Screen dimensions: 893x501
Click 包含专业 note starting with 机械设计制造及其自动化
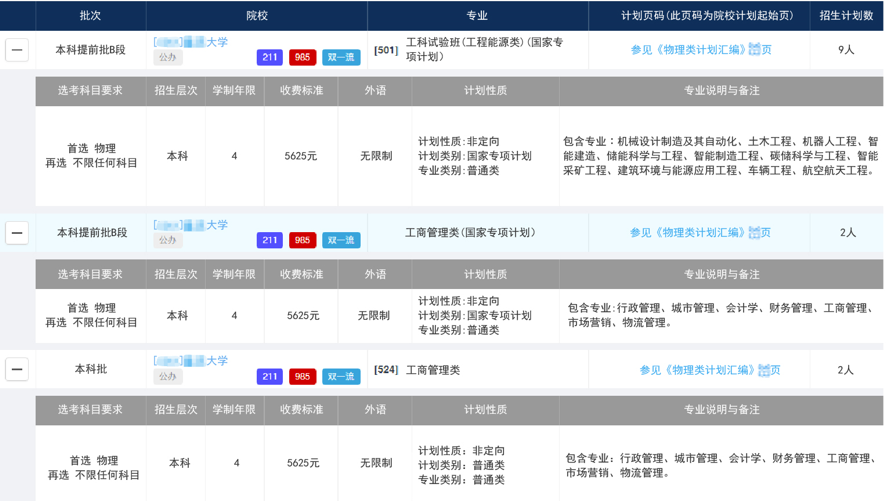point(720,156)
